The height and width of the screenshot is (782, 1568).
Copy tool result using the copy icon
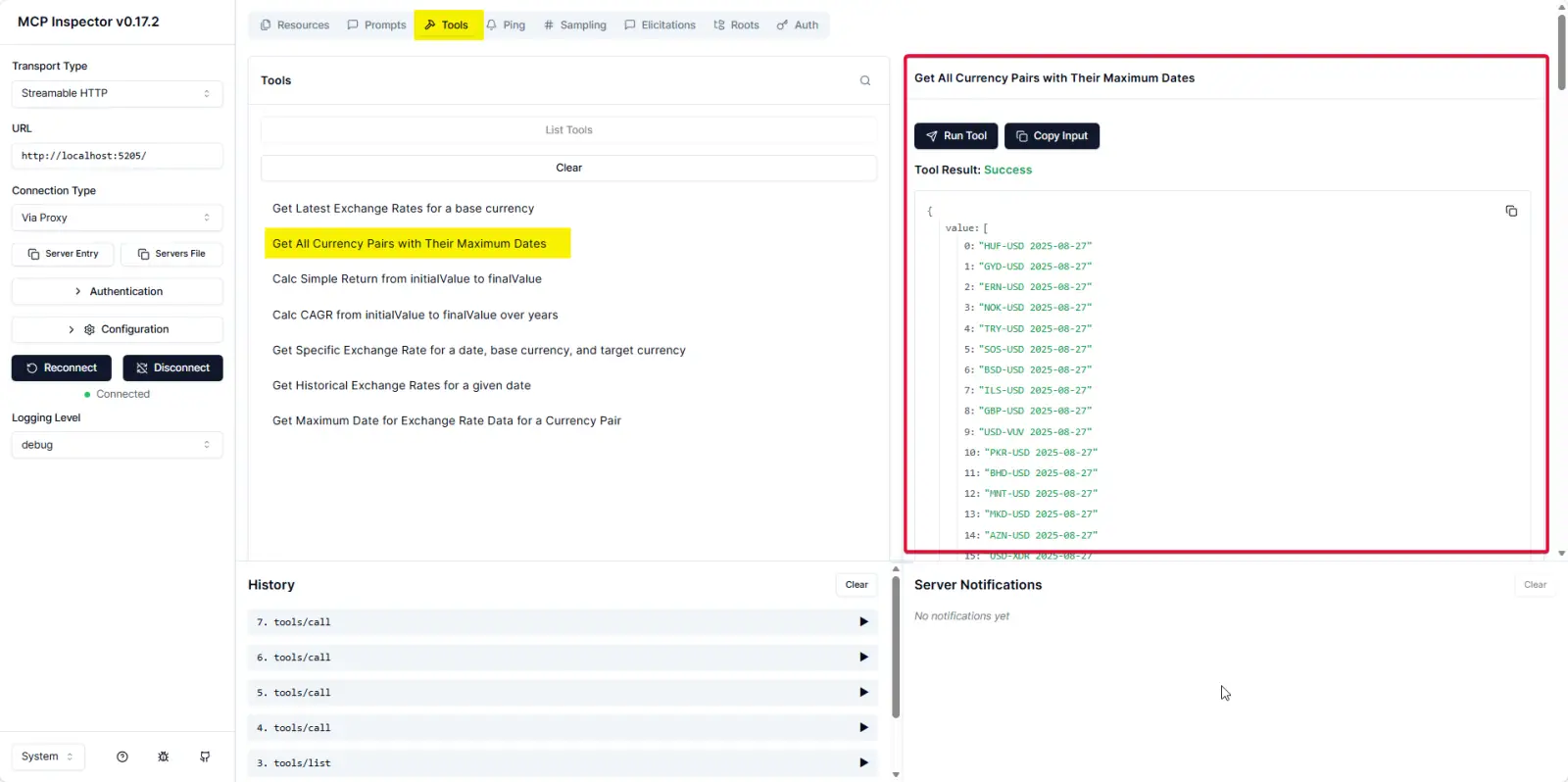tap(1510, 211)
